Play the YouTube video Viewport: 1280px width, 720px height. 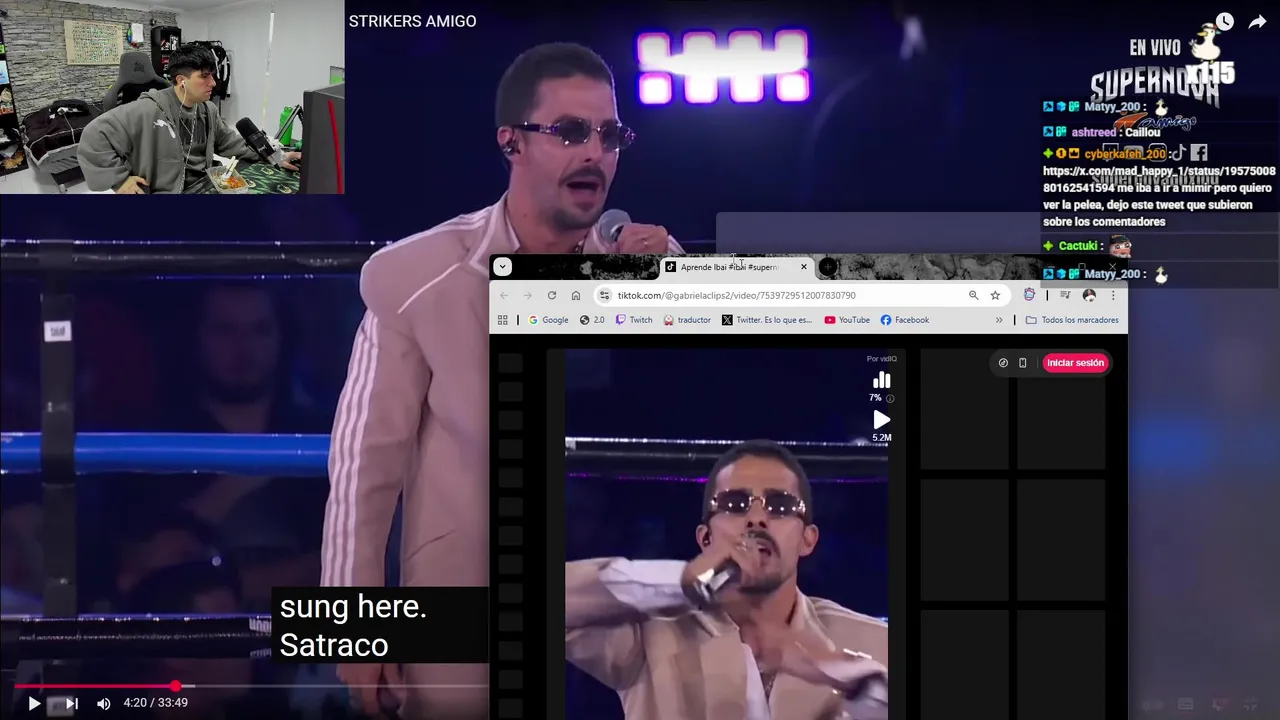[34, 704]
